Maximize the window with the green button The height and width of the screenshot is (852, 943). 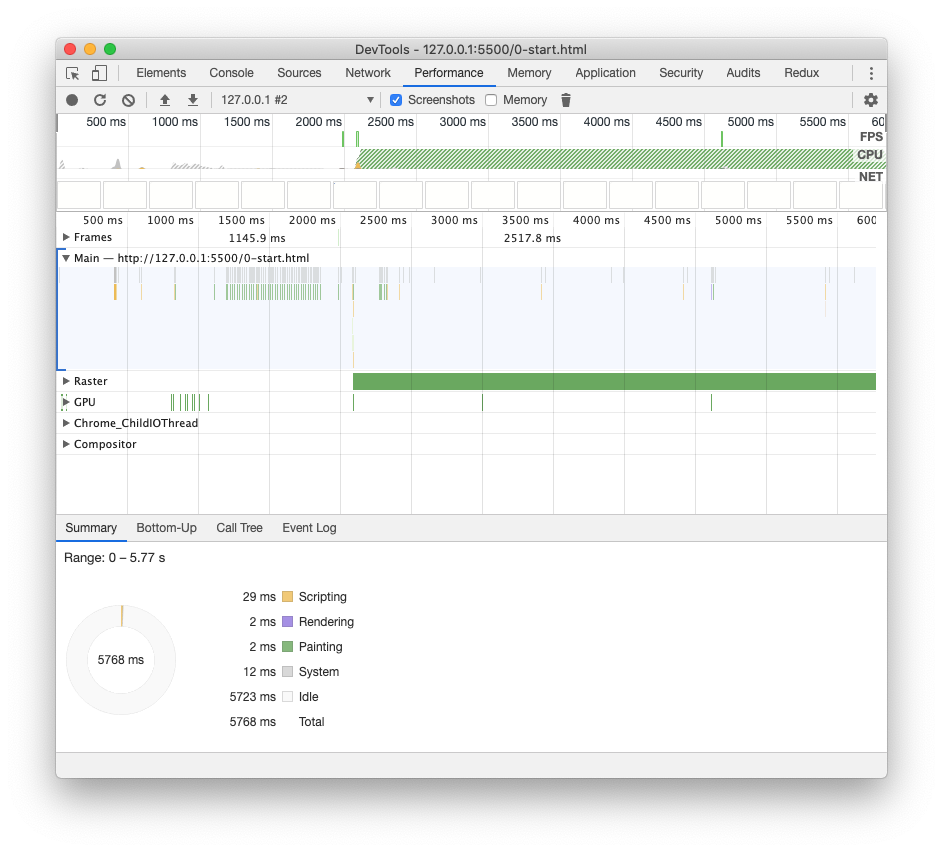pos(110,49)
